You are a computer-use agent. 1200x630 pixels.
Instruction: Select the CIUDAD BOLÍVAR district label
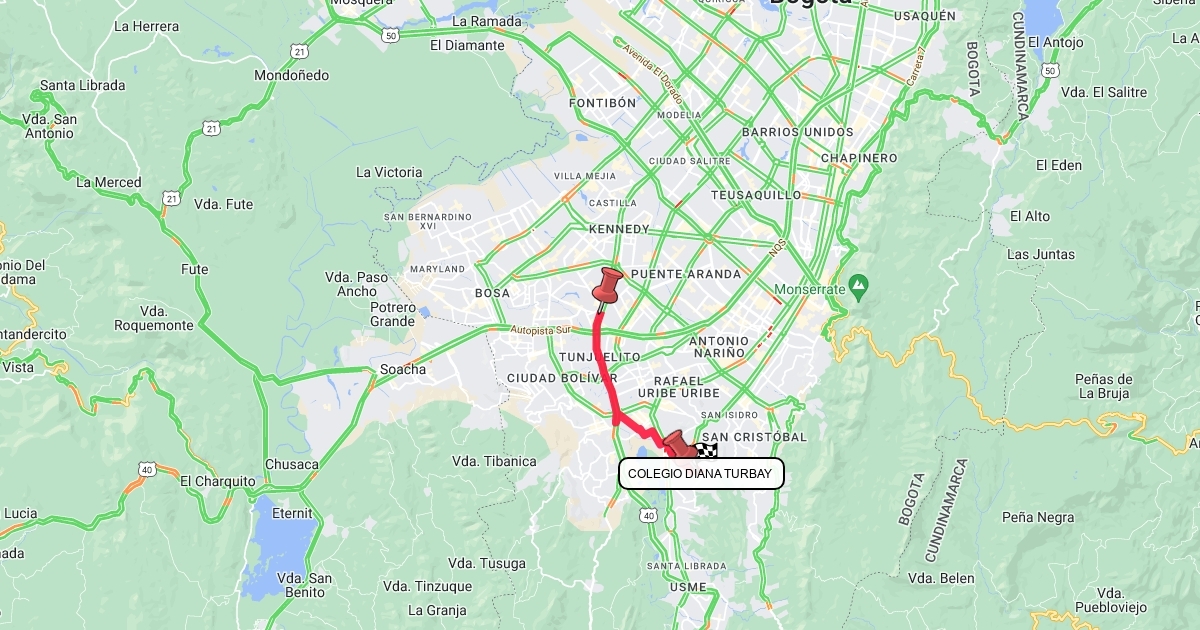click(562, 378)
